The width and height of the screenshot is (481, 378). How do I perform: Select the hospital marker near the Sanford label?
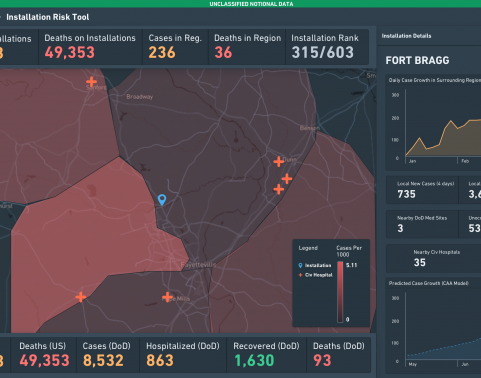tap(91, 81)
